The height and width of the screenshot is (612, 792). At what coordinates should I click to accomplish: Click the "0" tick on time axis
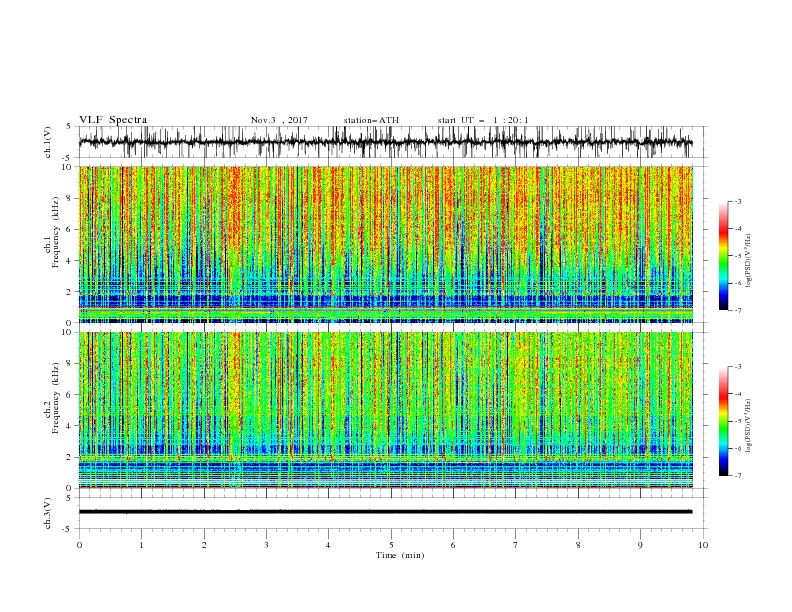click(x=79, y=545)
